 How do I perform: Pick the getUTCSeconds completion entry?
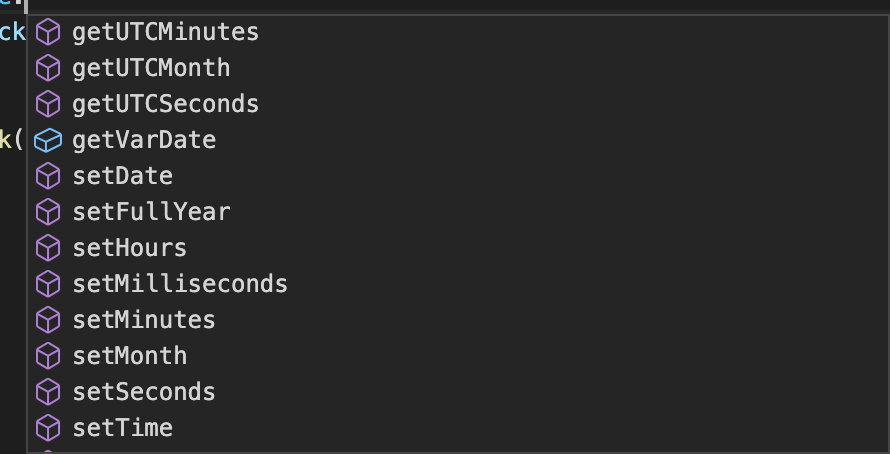458,104
